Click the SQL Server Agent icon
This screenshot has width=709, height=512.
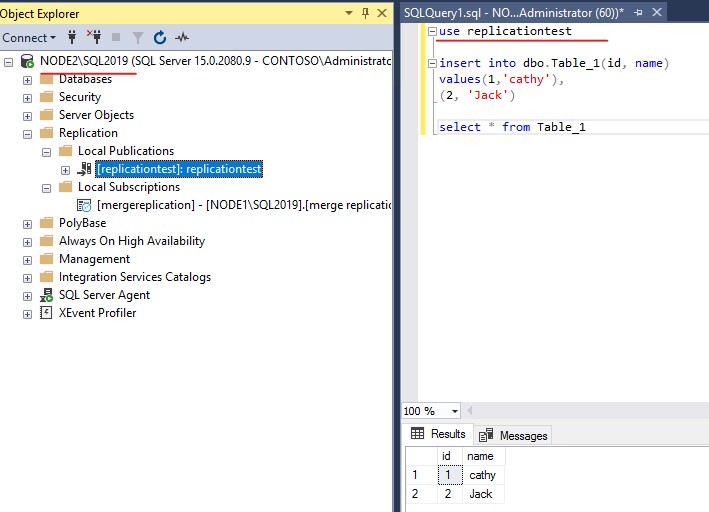click(x=46, y=295)
